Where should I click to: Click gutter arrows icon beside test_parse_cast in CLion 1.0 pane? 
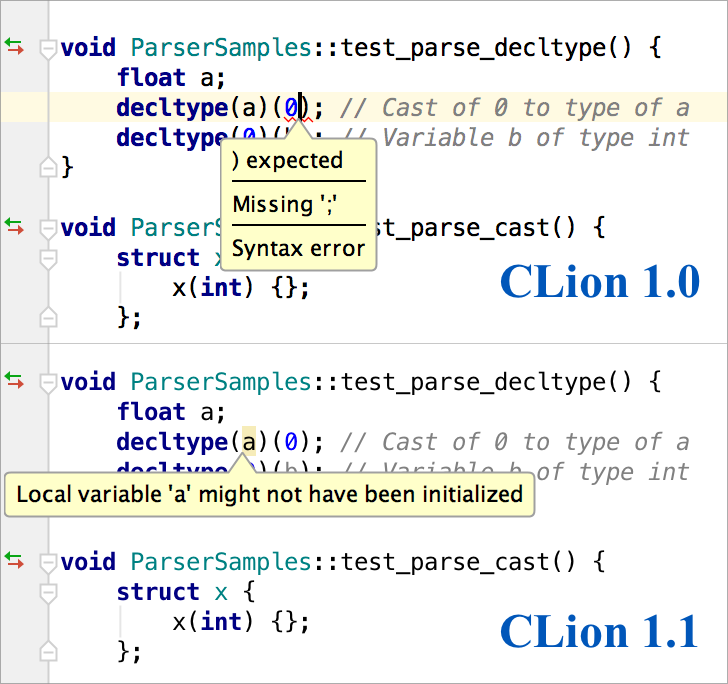click(x=14, y=227)
